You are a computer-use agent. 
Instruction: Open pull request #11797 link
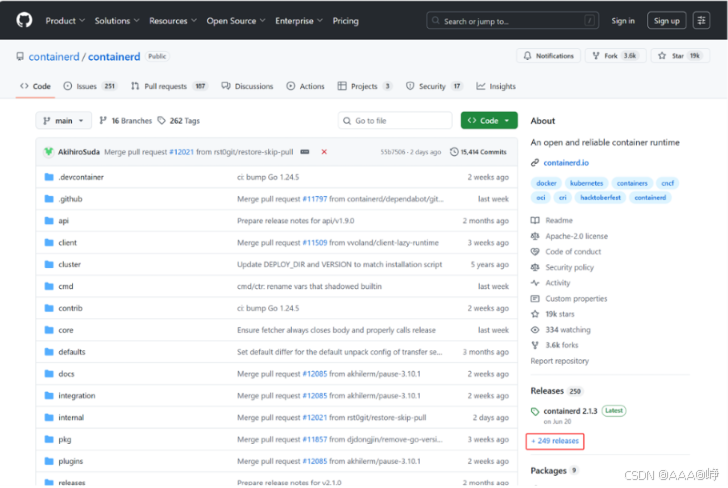315,199
